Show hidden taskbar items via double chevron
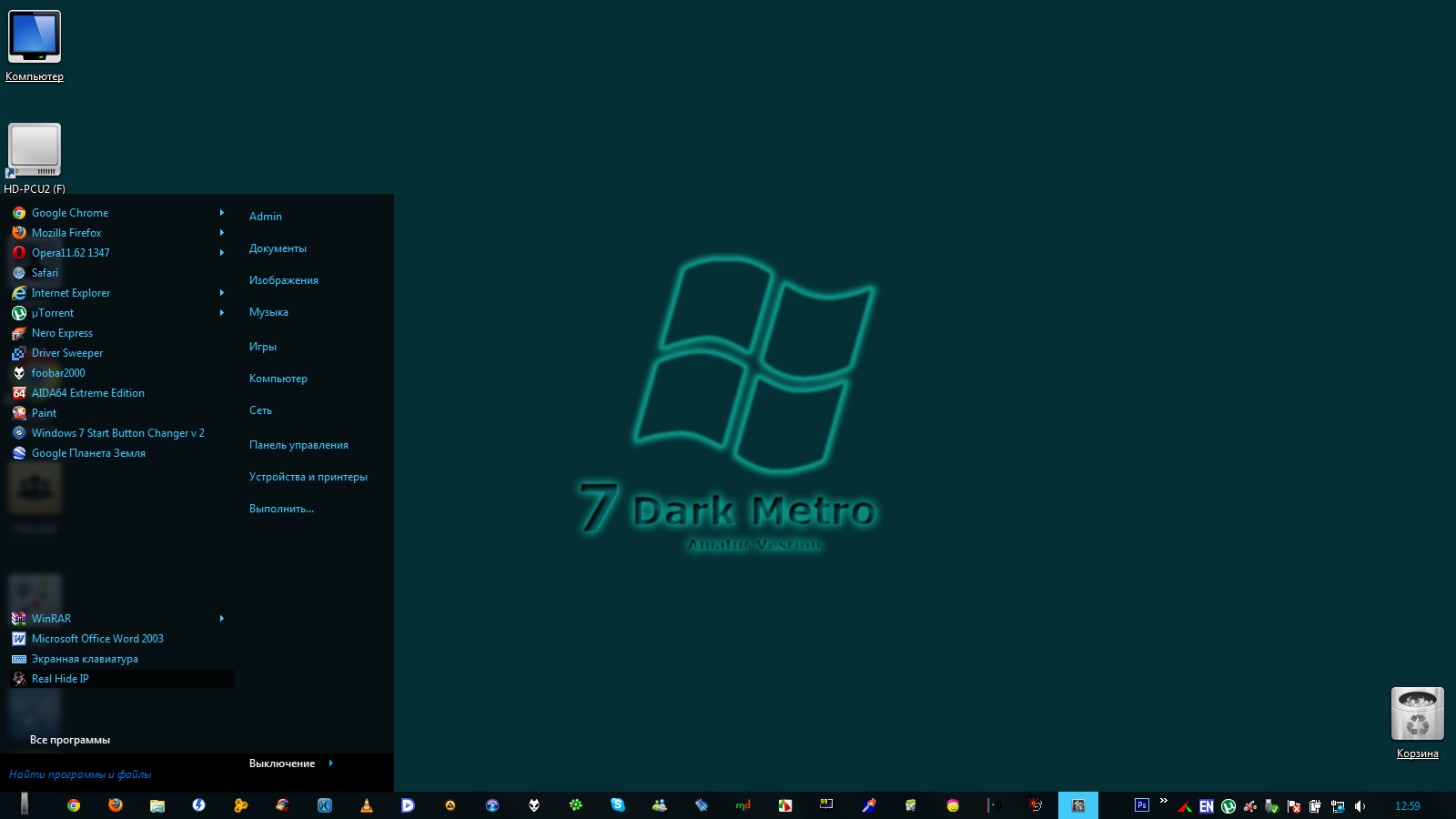Viewport: 1456px width, 819px height. pyautogui.click(x=1163, y=801)
